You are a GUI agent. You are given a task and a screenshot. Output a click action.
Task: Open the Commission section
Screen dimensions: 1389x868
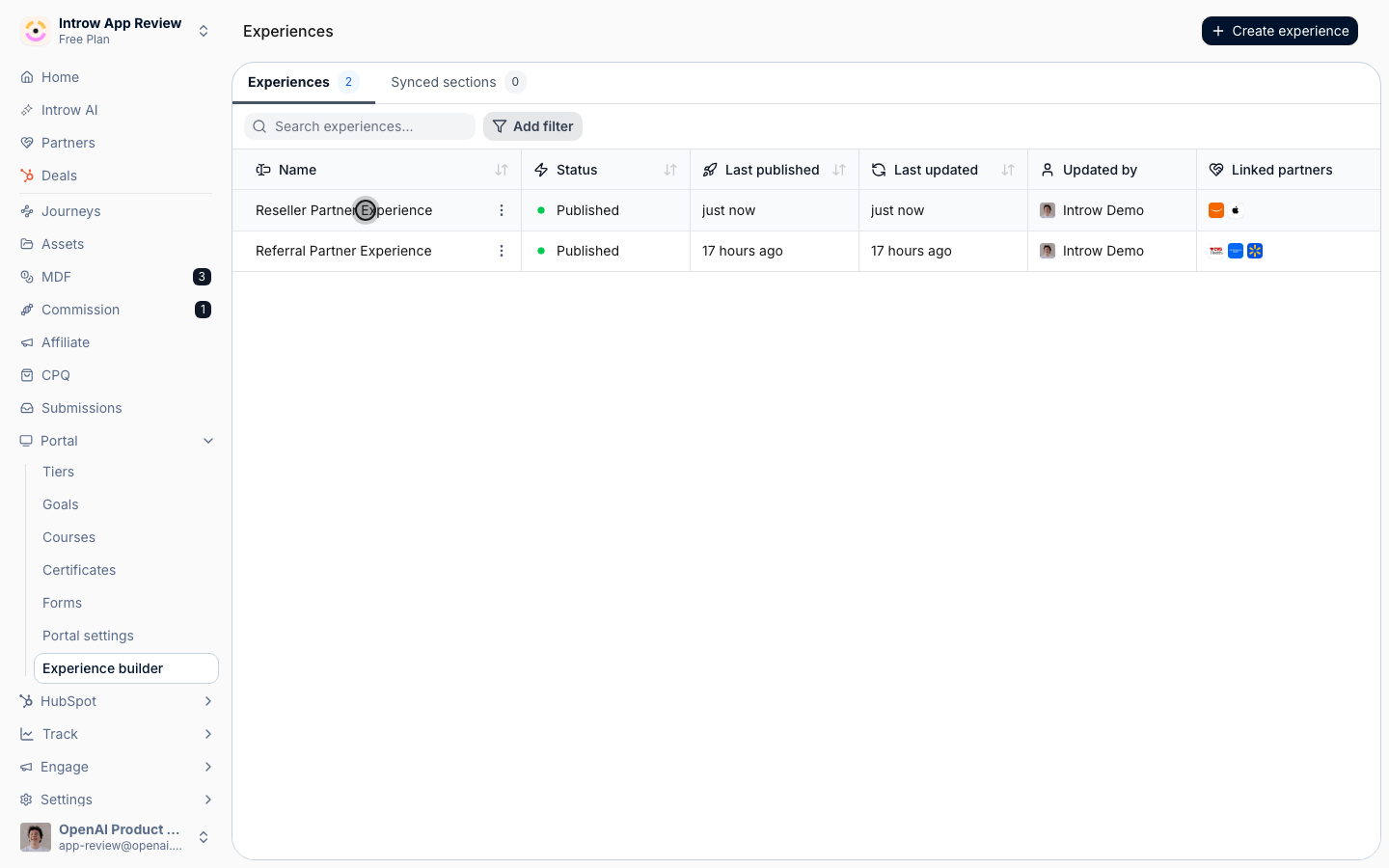coord(116,310)
